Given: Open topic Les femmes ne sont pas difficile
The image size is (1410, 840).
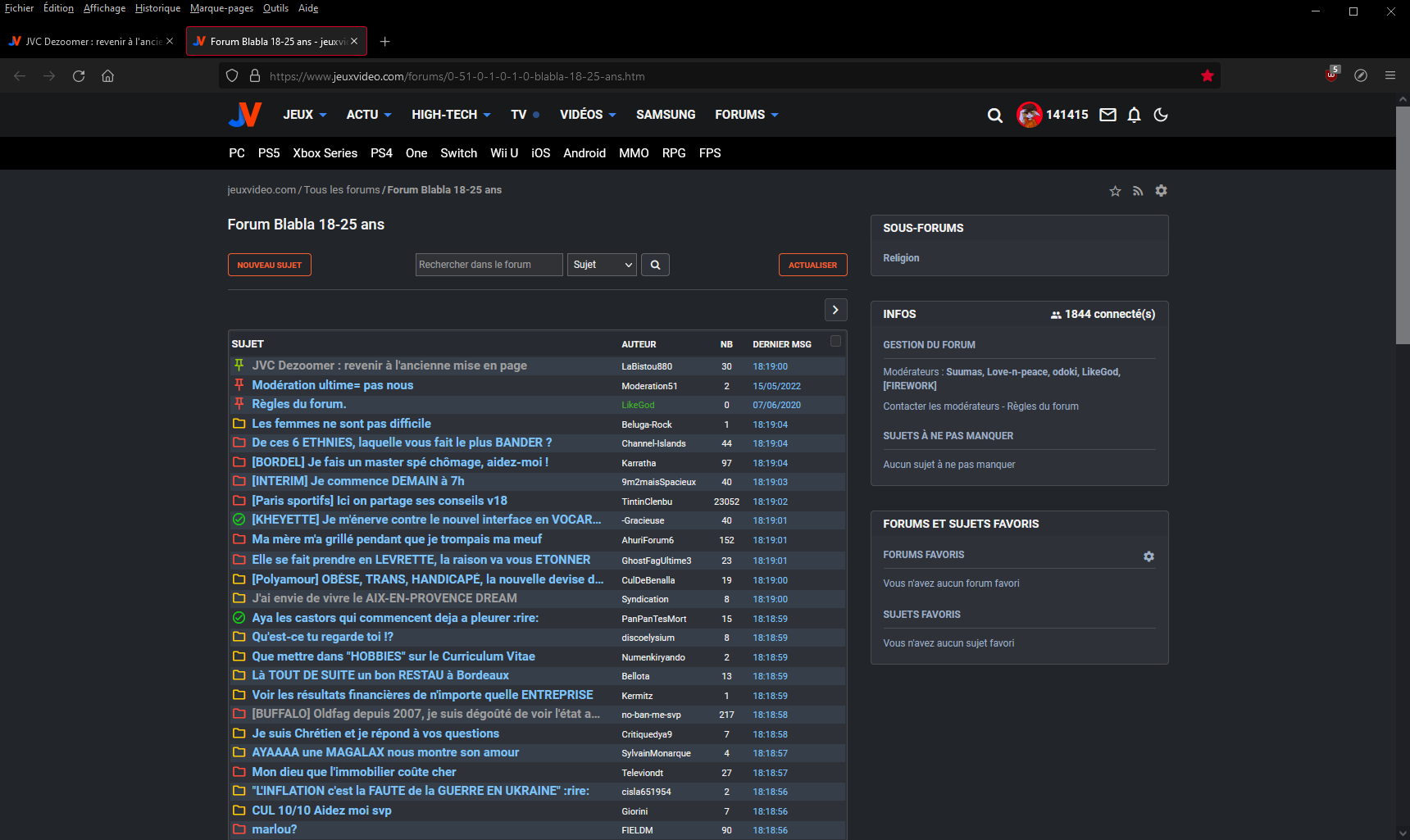Looking at the screenshot, I should coord(341,424).
